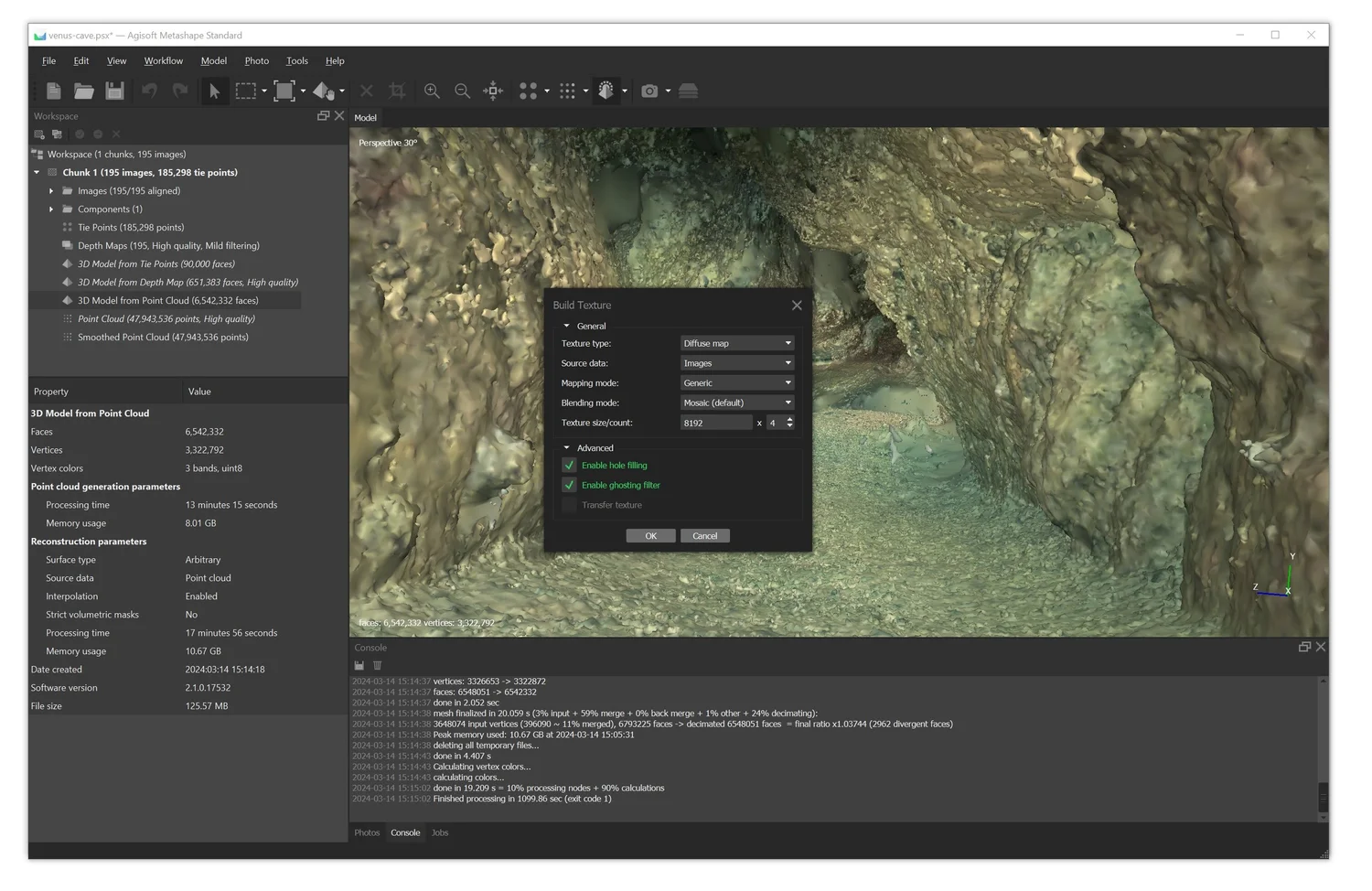Add Chunk using the Workspace panel icon
The height and width of the screenshot is (891, 1372).
[x=38, y=134]
